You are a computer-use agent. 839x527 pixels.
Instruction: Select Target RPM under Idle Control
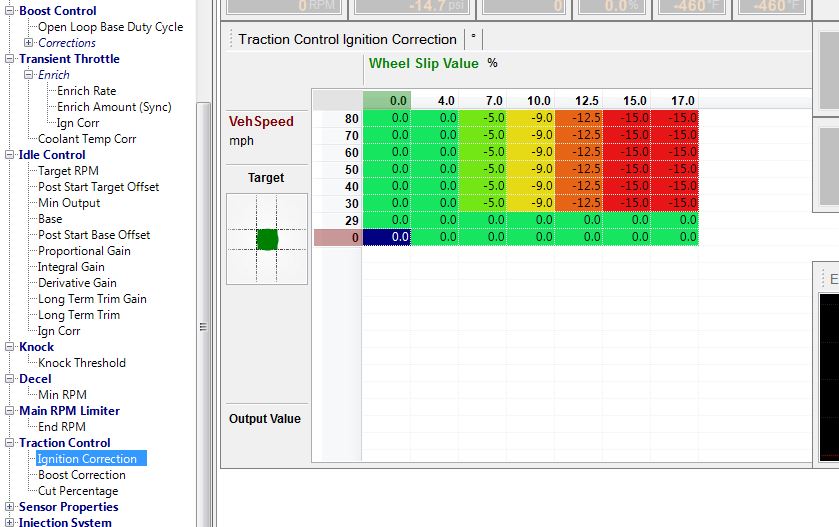tap(68, 171)
